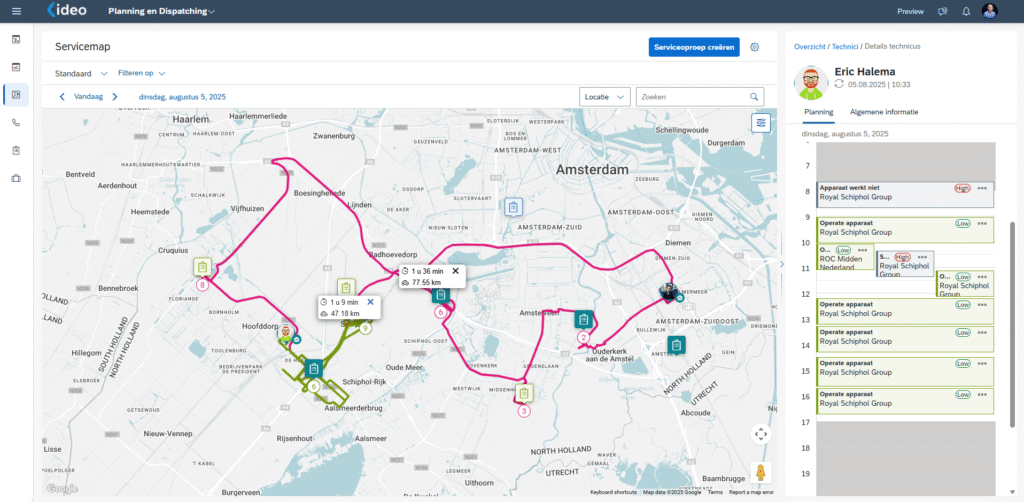Open the notifications bell
The width and height of the screenshot is (1024, 502).
(966, 11)
